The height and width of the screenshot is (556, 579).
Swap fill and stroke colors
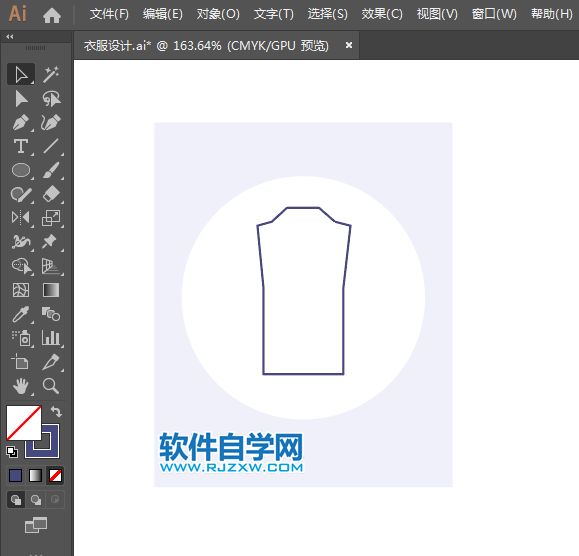[56, 411]
